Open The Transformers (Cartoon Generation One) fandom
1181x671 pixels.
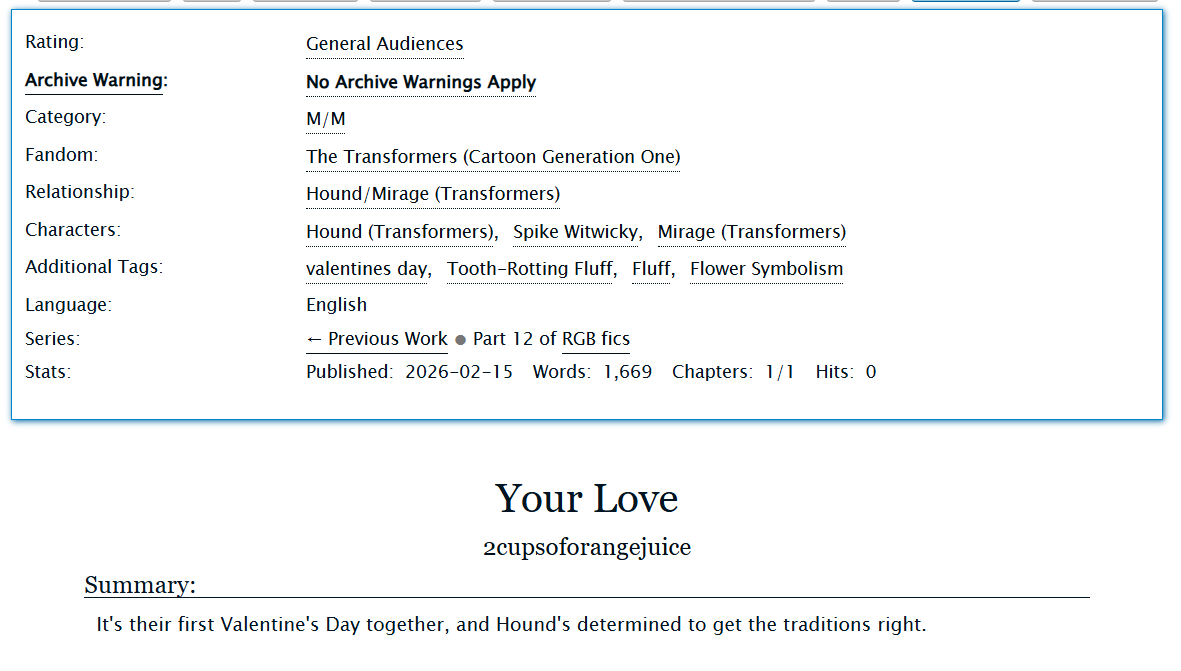(x=492, y=157)
